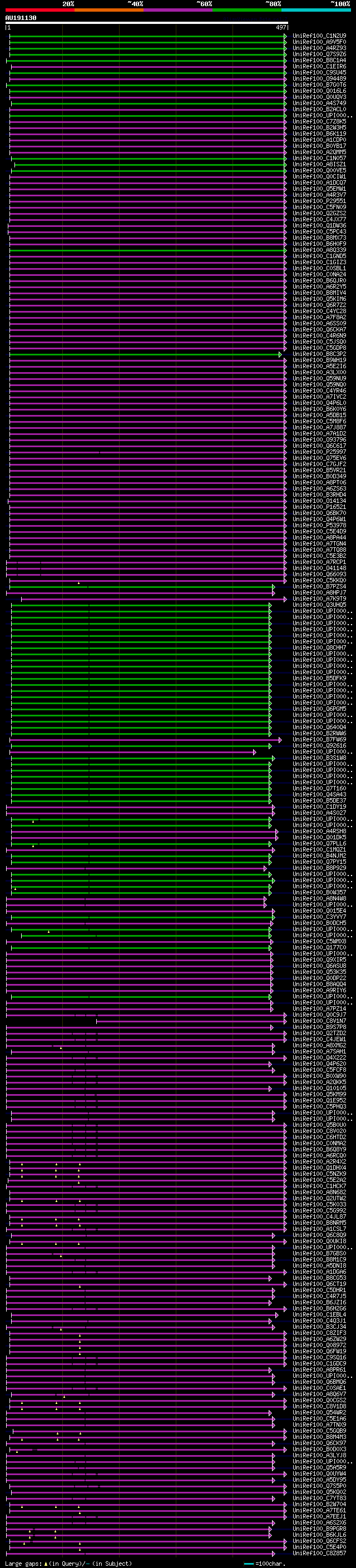Click hit name UniRef100_Q7T160

click(x=319, y=788)
